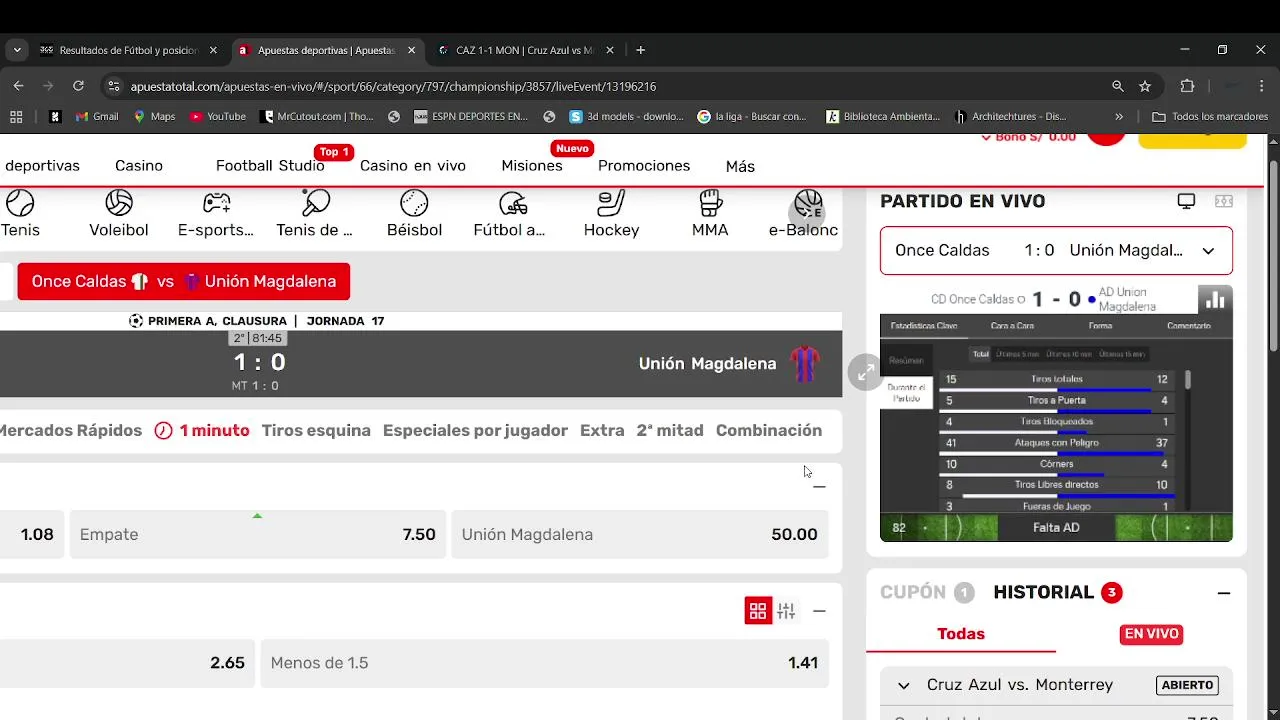The height and width of the screenshot is (720, 1280).
Task: Switch to the CAZ 1-1 MON browser tab
Action: (x=525, y=50)
